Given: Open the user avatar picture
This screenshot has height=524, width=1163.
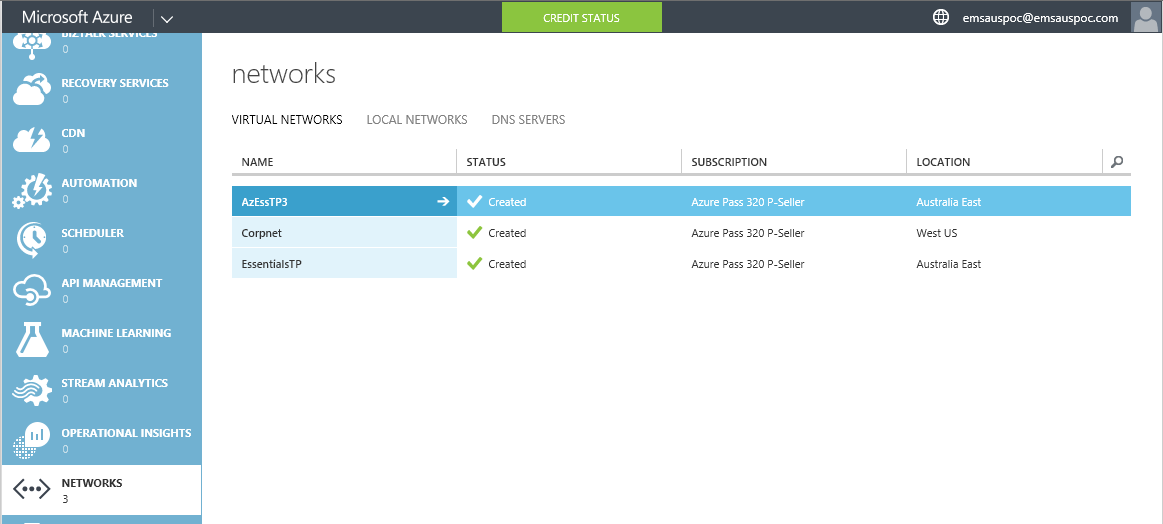Looking at the screenshot, I should 1146,17.
